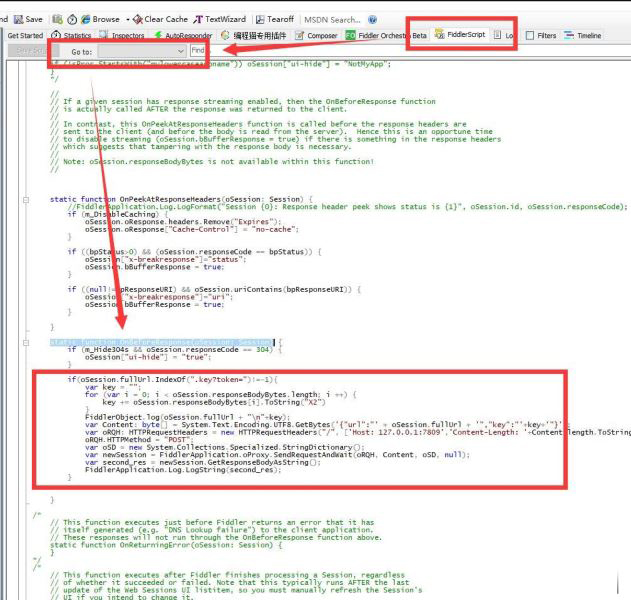Click the highlighted OnBeforeResponse function line
The width and height of the screenshot is (631, 600).
(x=162, y=342)
